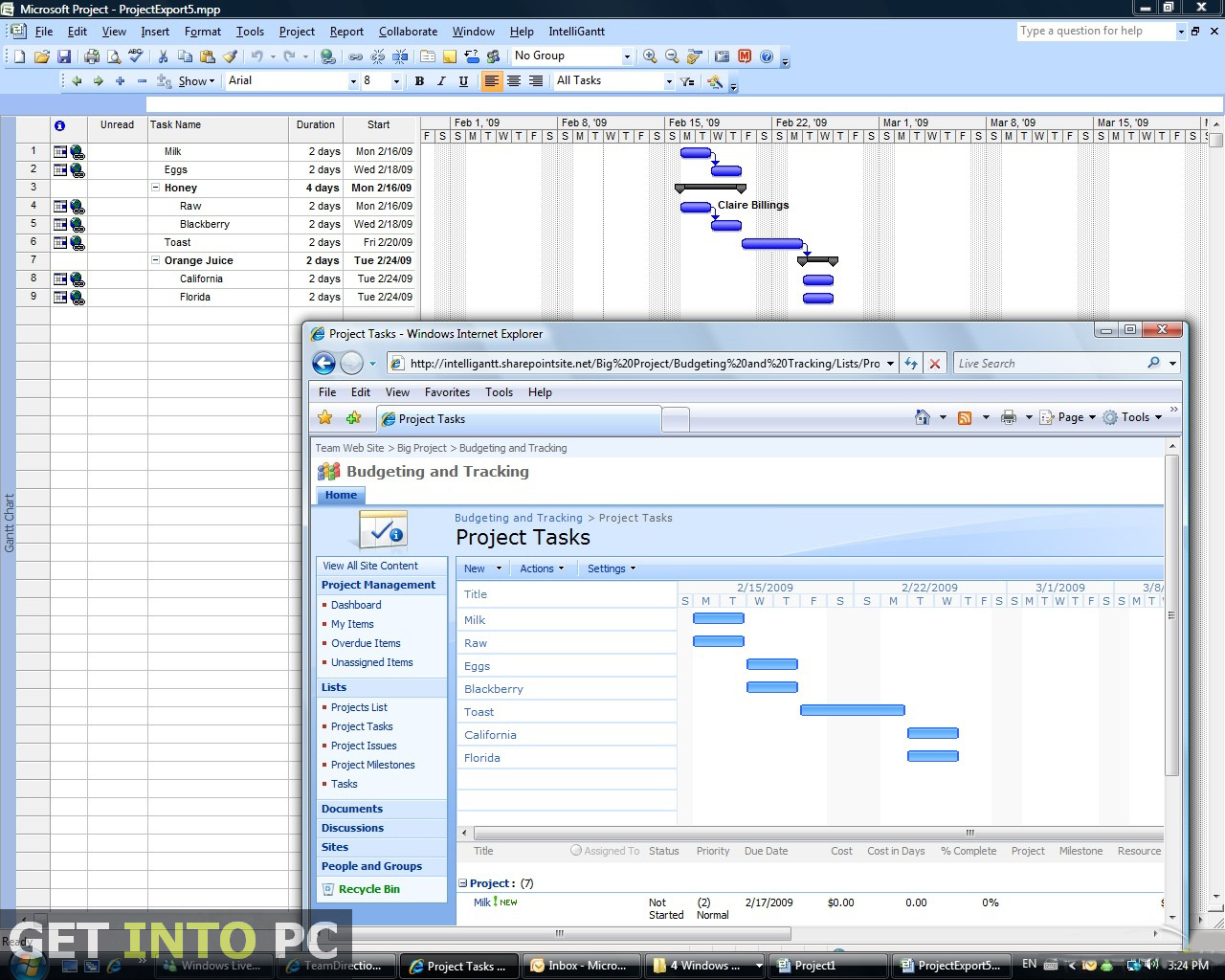1225x980 pixels.
Task: Click View All Site Content
Action: click(x=370, y=566)
